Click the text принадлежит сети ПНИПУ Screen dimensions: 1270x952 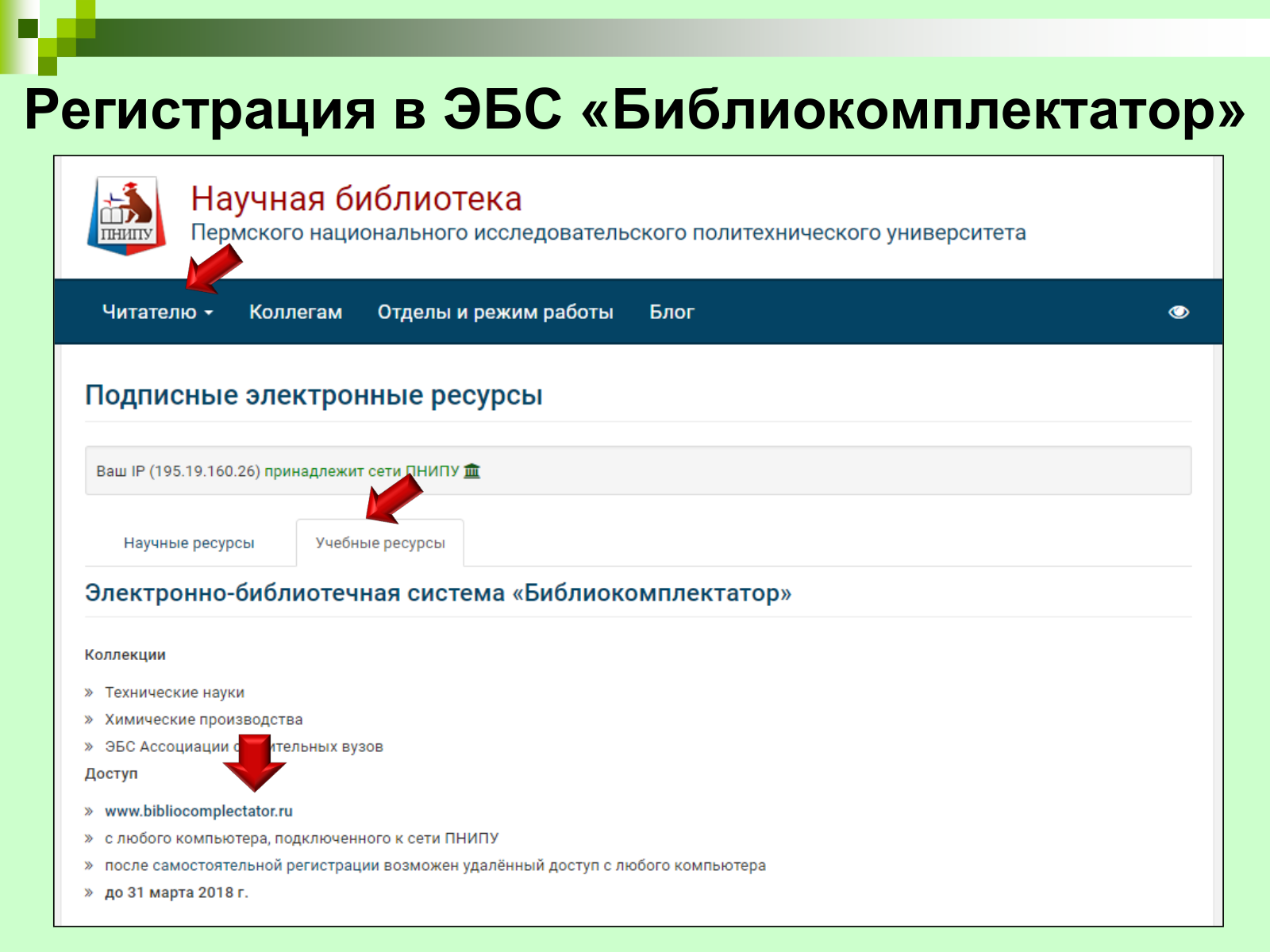pyautogui.click(x=362, y=471)
